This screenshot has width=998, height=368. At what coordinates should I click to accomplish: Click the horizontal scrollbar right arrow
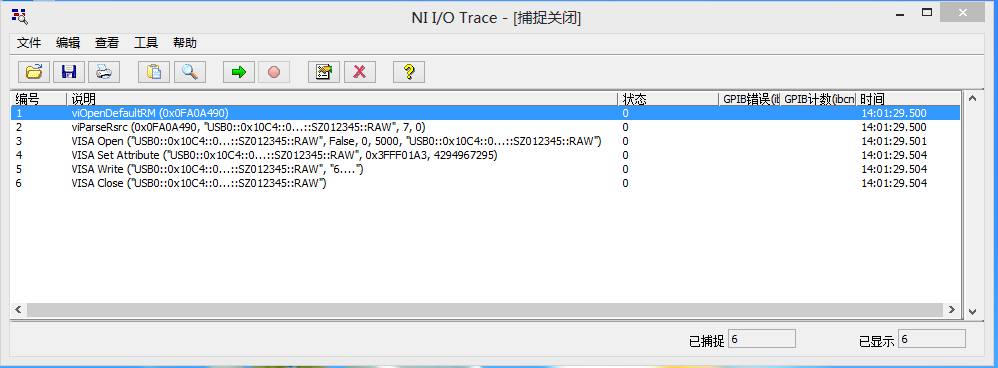pyautogui.click(x=952, y=310)
